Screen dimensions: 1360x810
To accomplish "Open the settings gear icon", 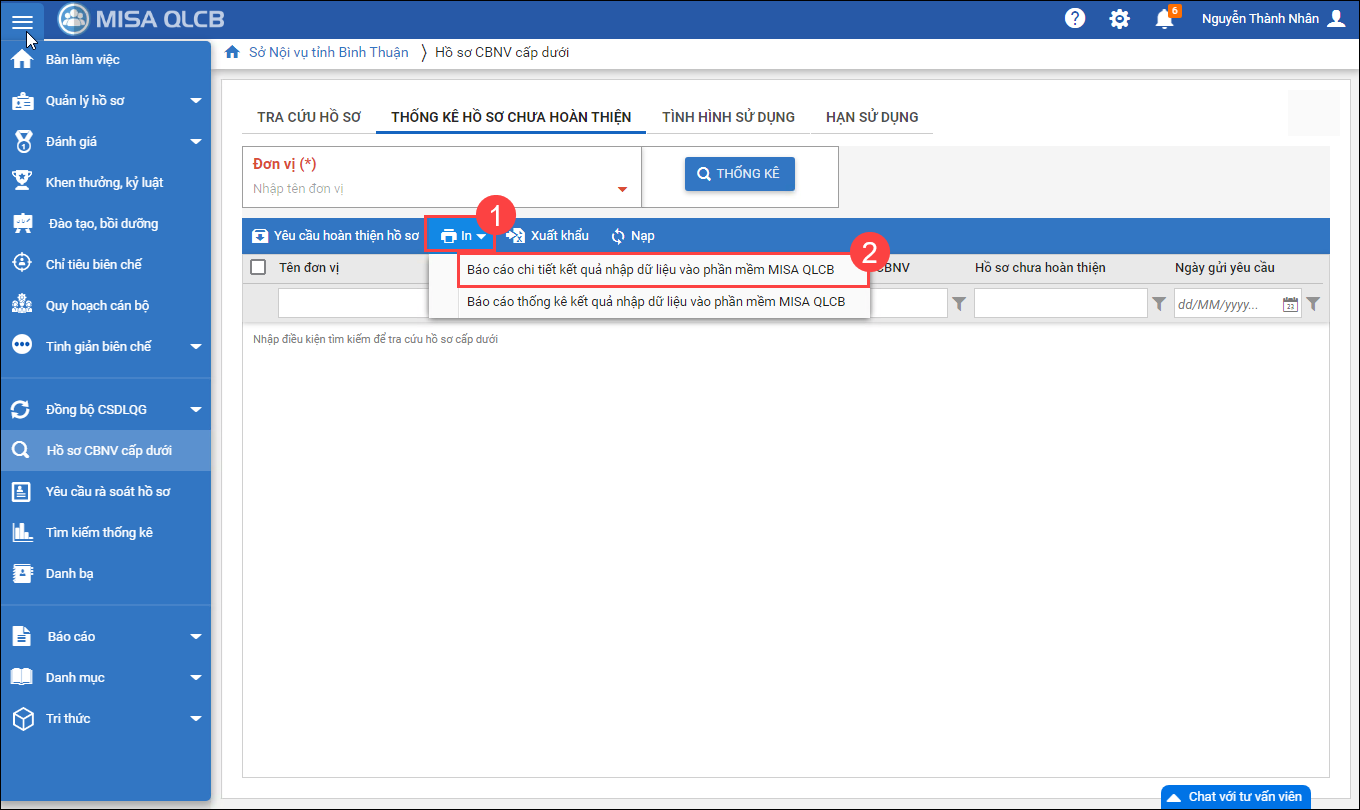I will pos(1120,19).
